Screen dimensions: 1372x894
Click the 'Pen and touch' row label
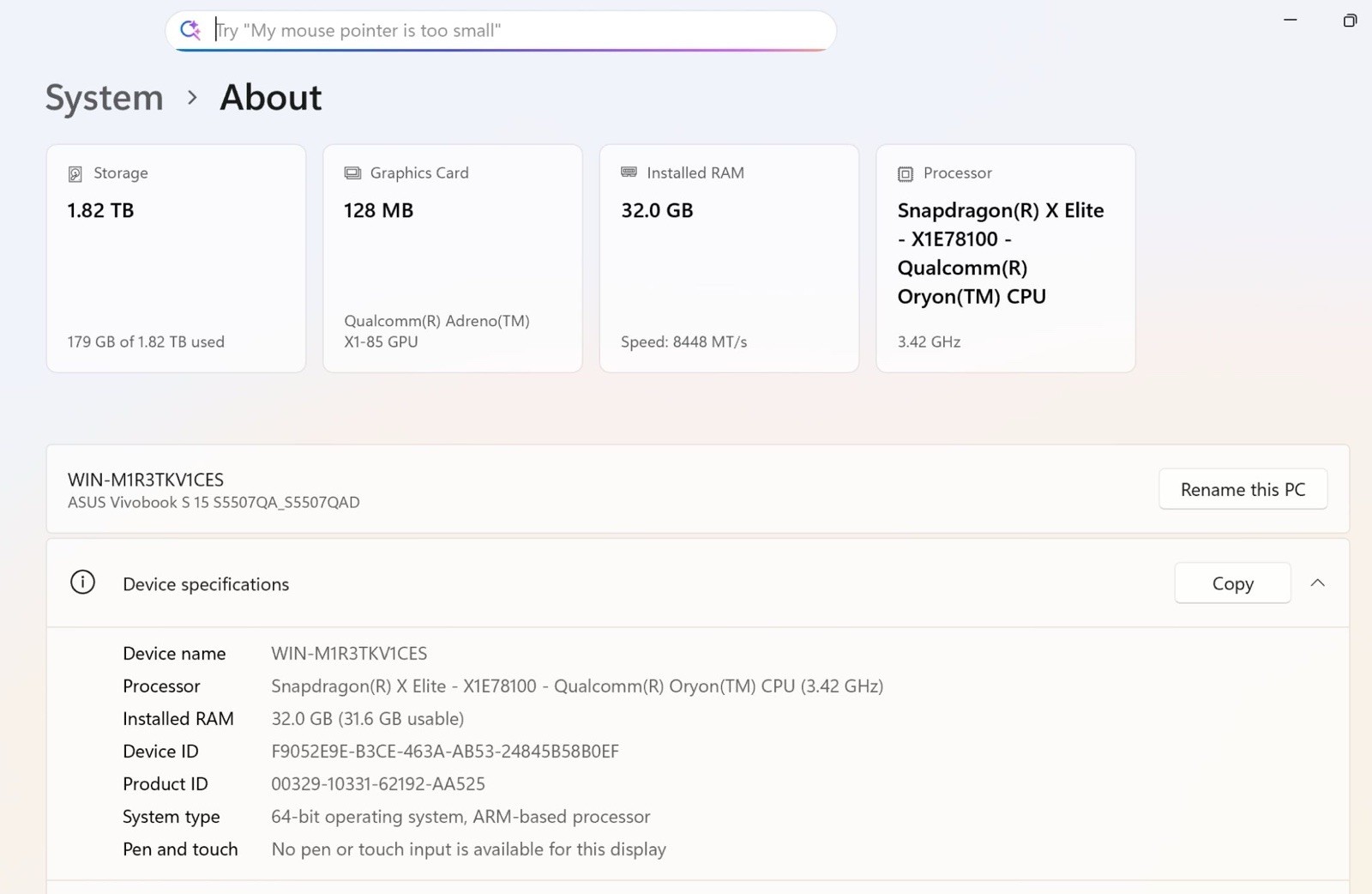[180, 849]
